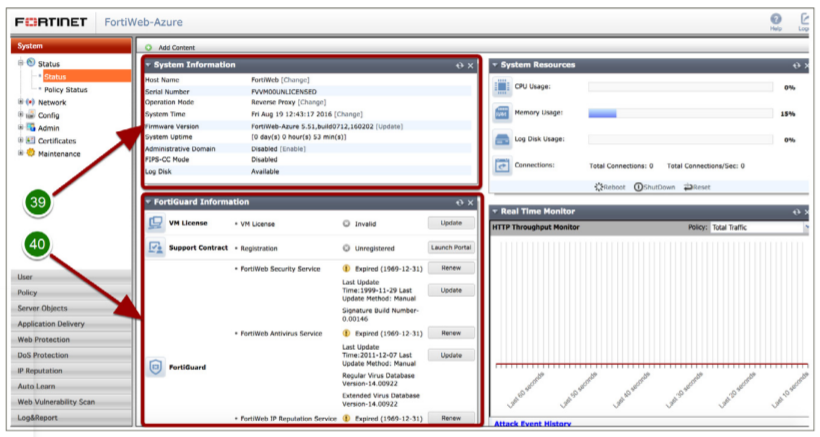This screenshot has width=820, height=437.
Task: Click the Config tree icon
Action: pos(30,114)
